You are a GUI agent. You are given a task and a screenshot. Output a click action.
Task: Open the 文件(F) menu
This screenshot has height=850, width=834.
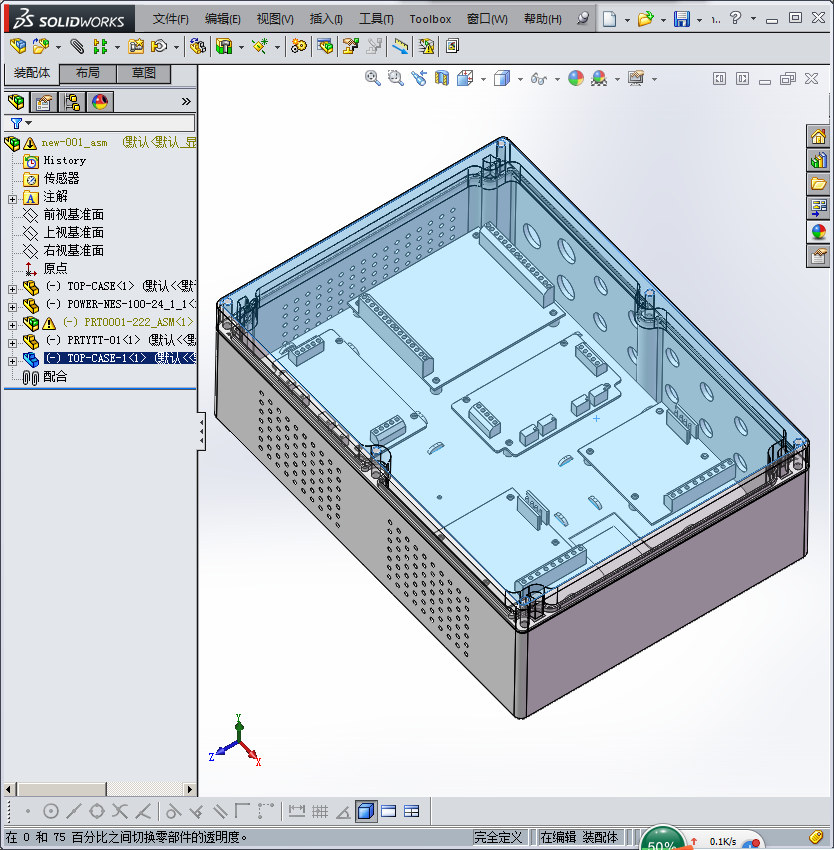(x=170, y=20)
